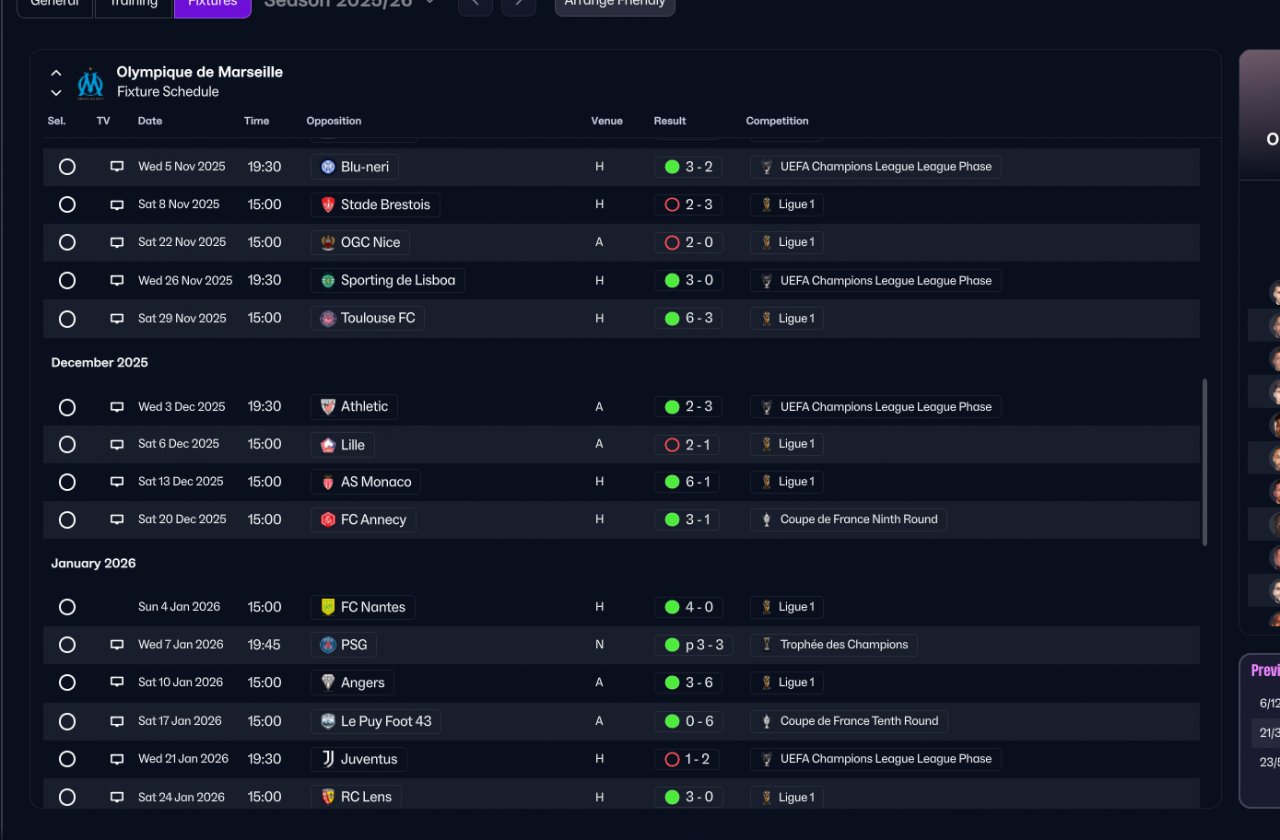Click the Lille club badge
The height and width of the screenshot is (840, 1280).
coord(328,445)
